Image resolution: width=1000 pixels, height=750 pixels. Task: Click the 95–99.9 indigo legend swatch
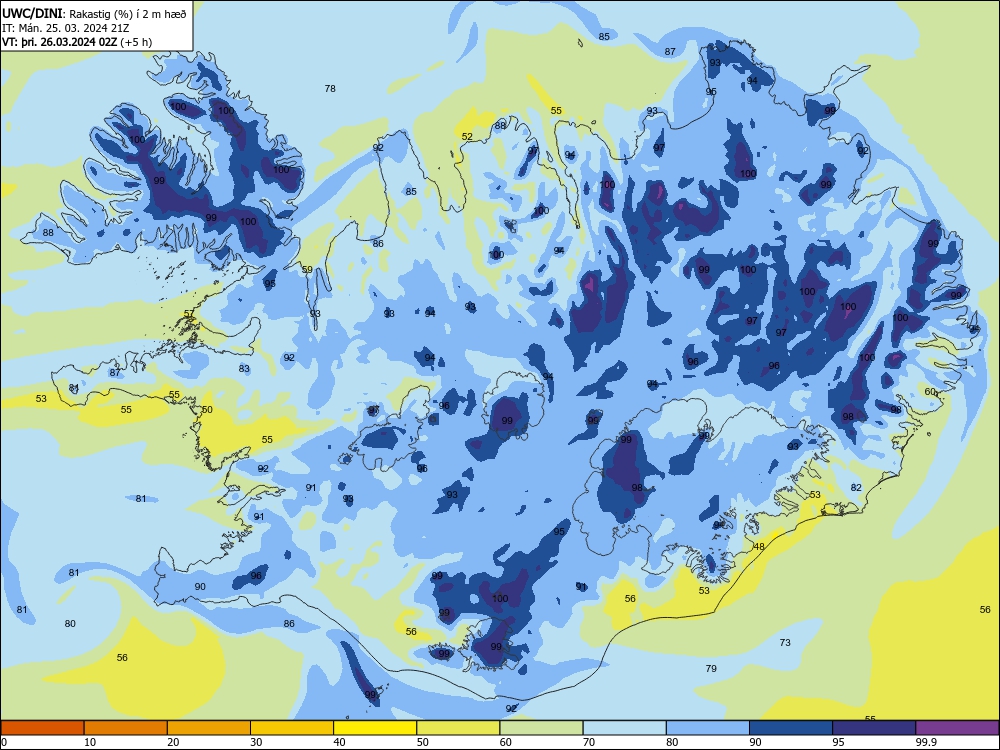pyautogui.click(x=874, y=728)
